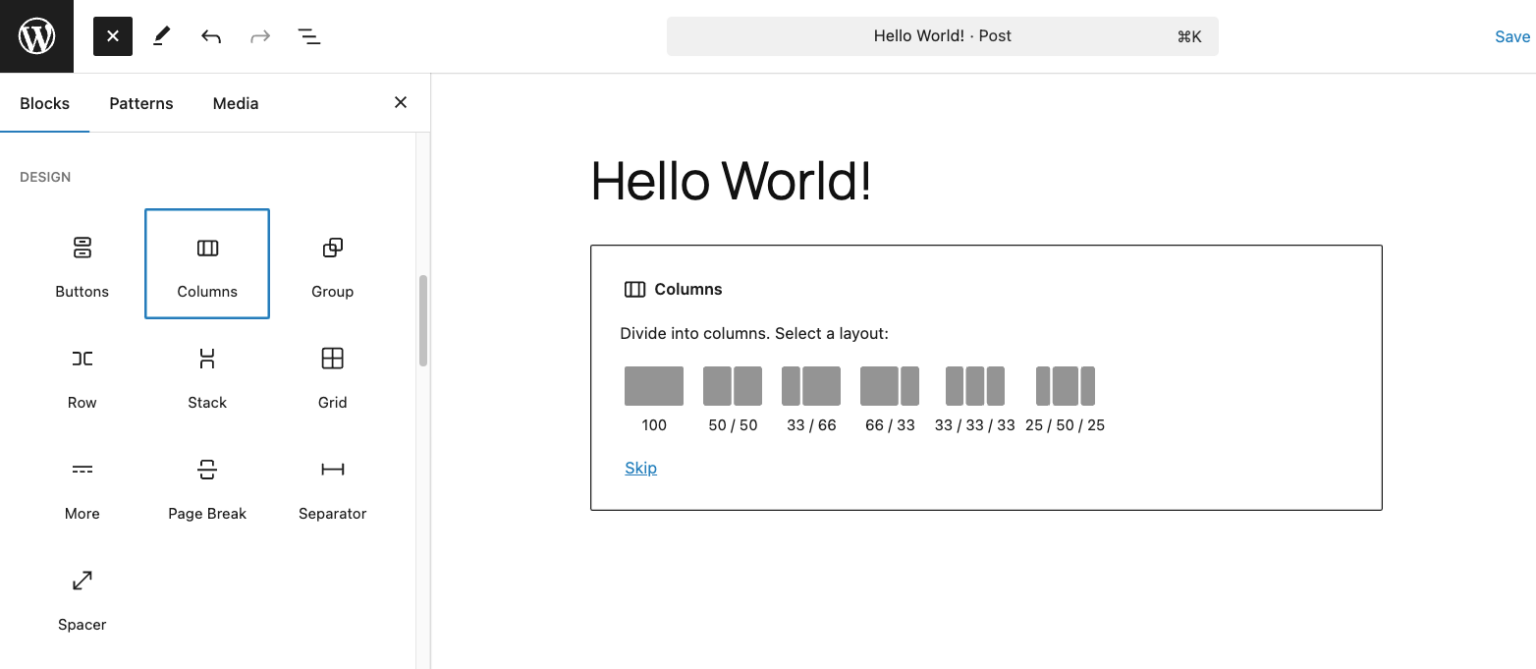Viewport: 1536px width, 669px height.
Task: Switch to the Media tab
Action: pos(235,103)
